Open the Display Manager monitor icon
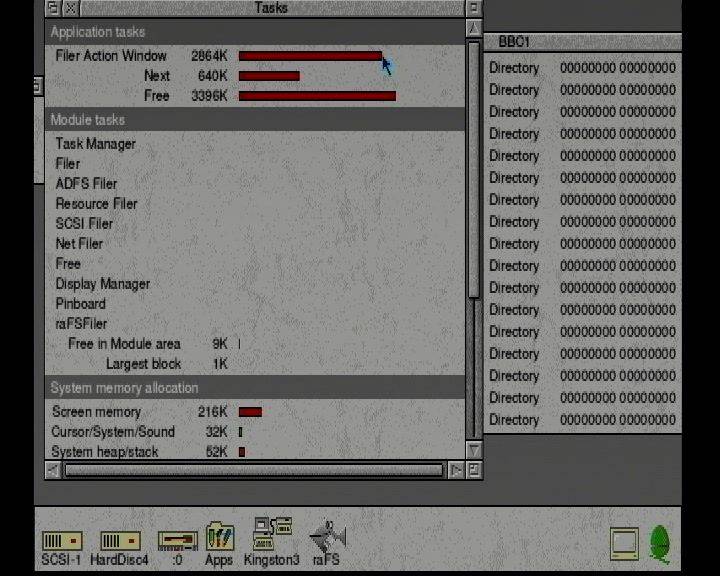Viewport: 720px width, 576px height. pos(624,544)
